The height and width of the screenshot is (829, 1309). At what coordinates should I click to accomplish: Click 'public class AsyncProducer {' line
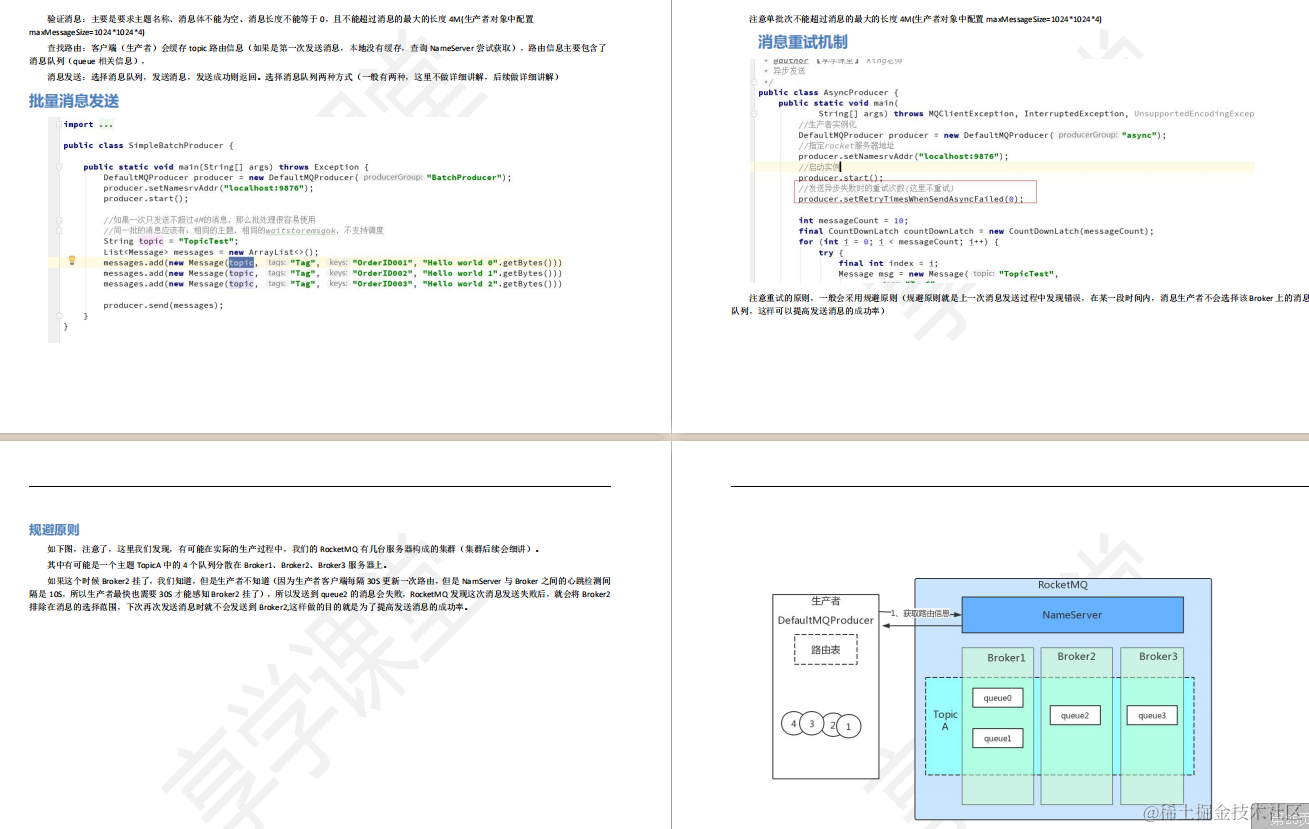tap(828, 92)
